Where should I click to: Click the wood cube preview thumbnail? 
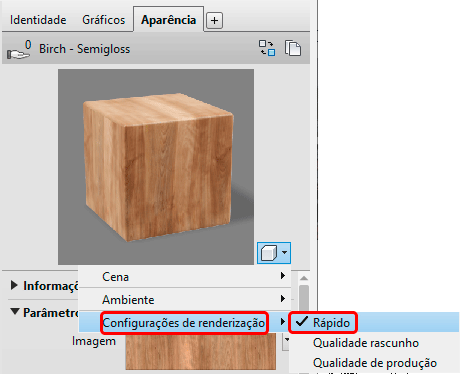156,167
